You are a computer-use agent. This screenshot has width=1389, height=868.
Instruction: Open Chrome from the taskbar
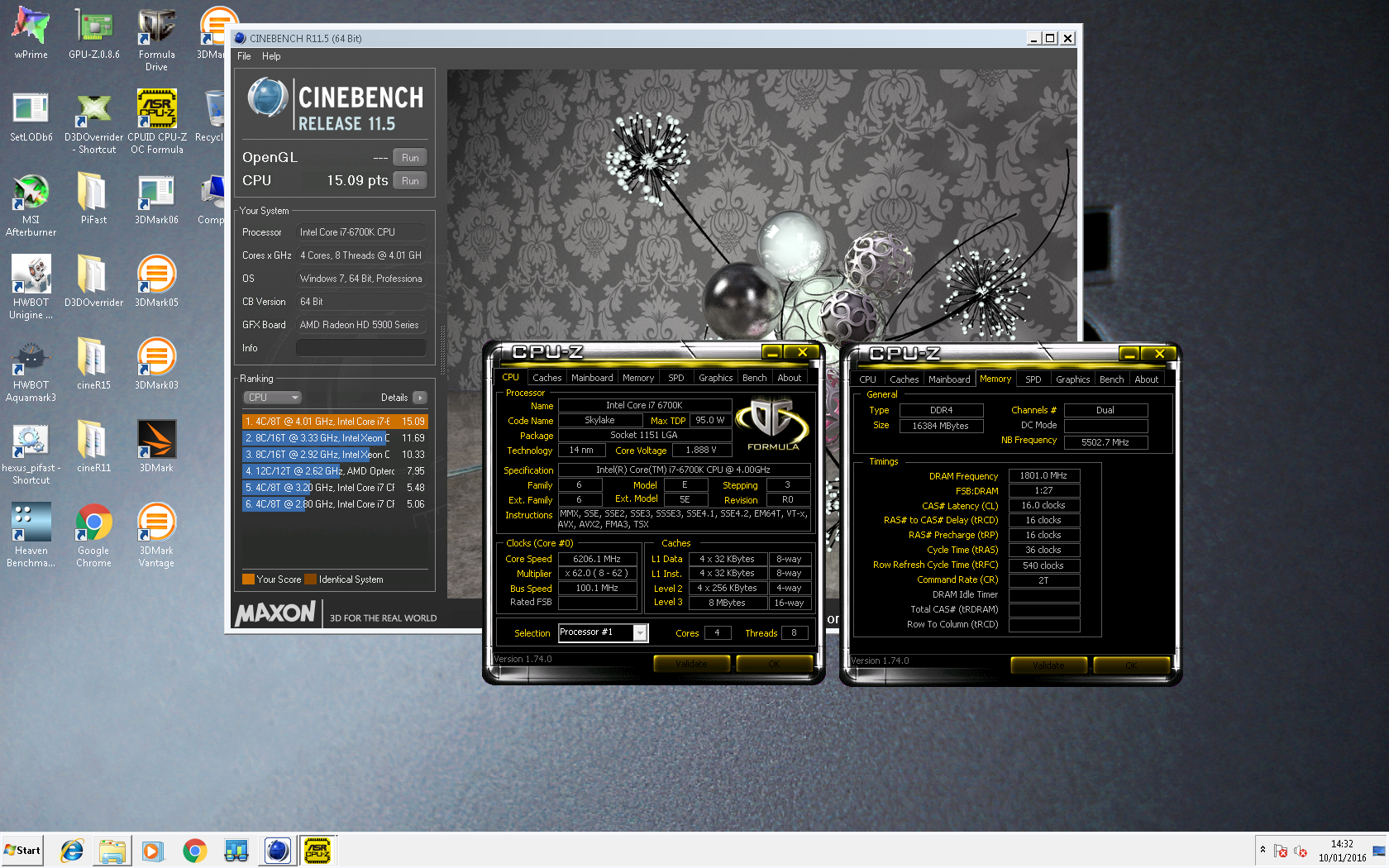point(195,850)
